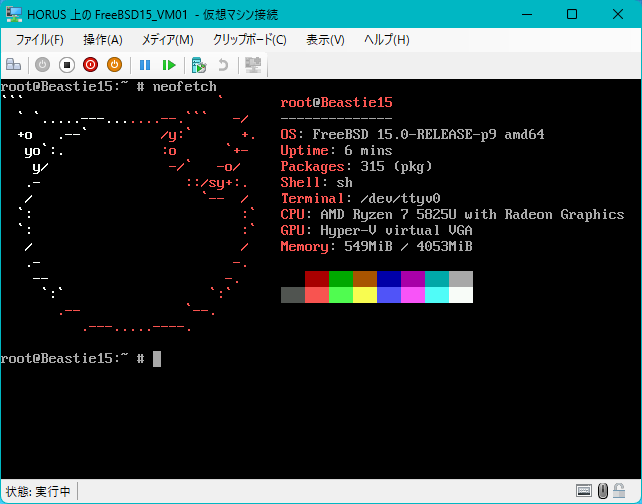The image size is (642, 504).
Task: Click the Ctrl+Alt+Del toolbar icon
Action: [x=14, y=65]
